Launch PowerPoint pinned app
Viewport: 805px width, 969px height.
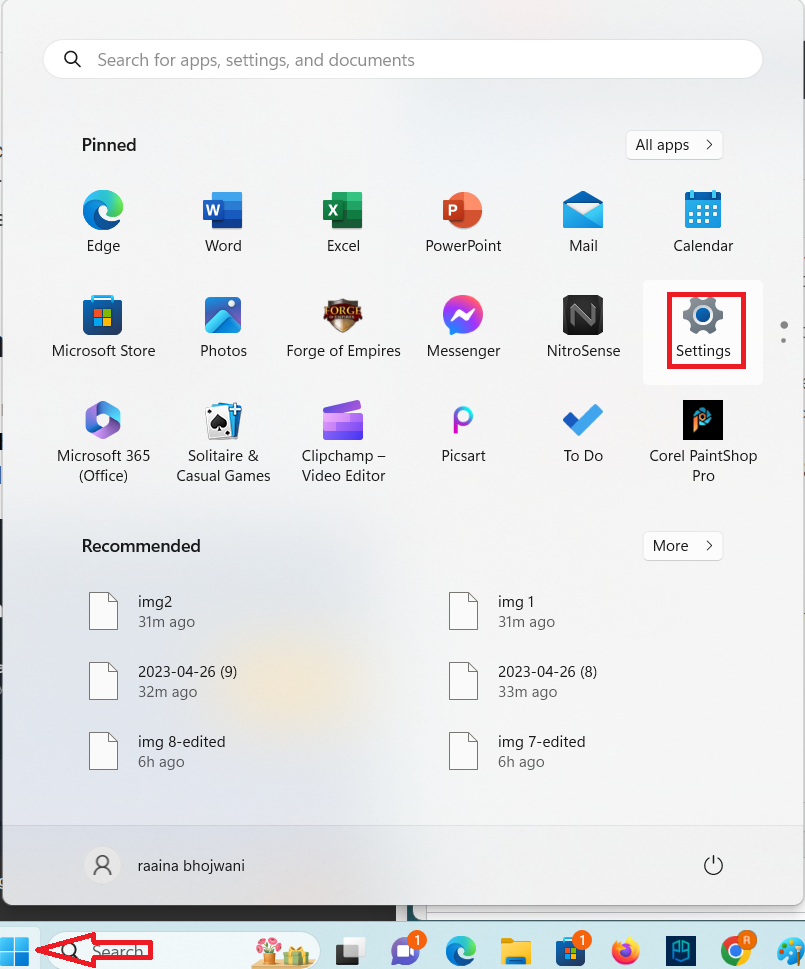pos(463,222)
